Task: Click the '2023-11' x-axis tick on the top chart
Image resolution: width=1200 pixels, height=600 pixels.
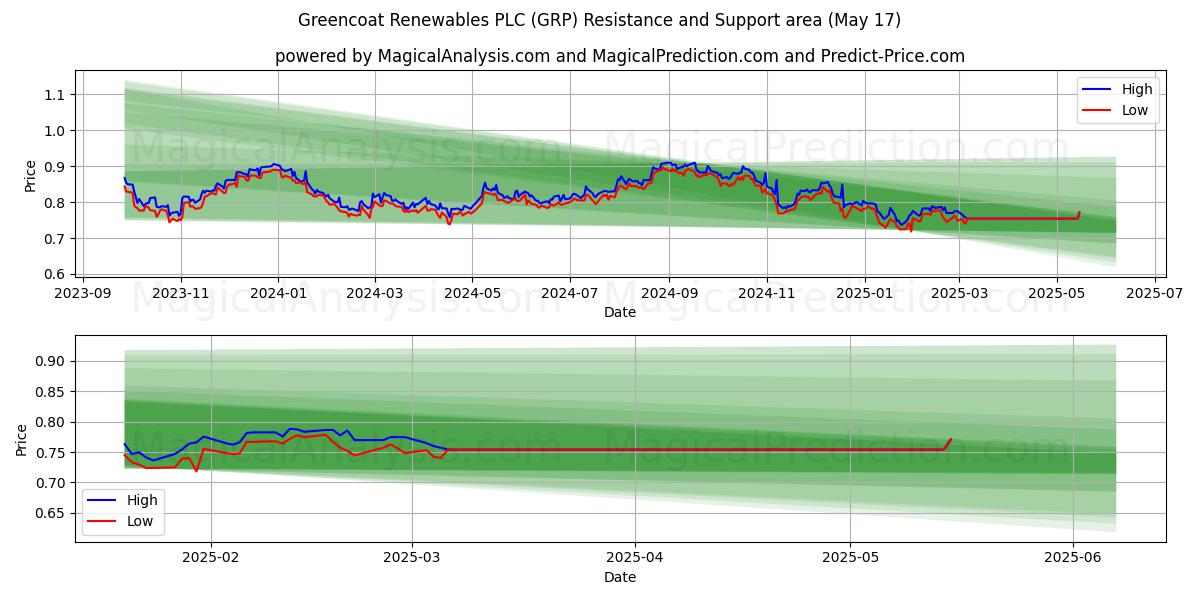Action: pyautogui.click(x=181, y=295)
